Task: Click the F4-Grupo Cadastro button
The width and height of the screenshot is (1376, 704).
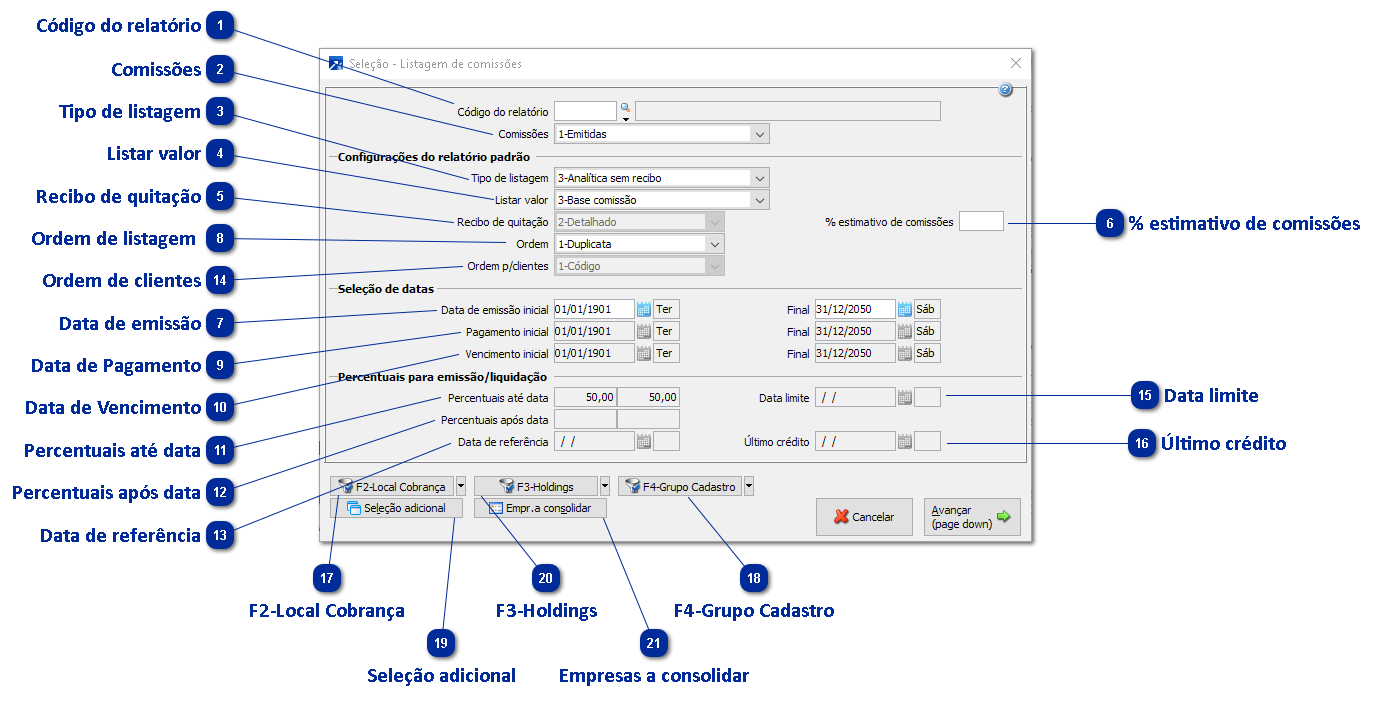Action: (680, 486)
